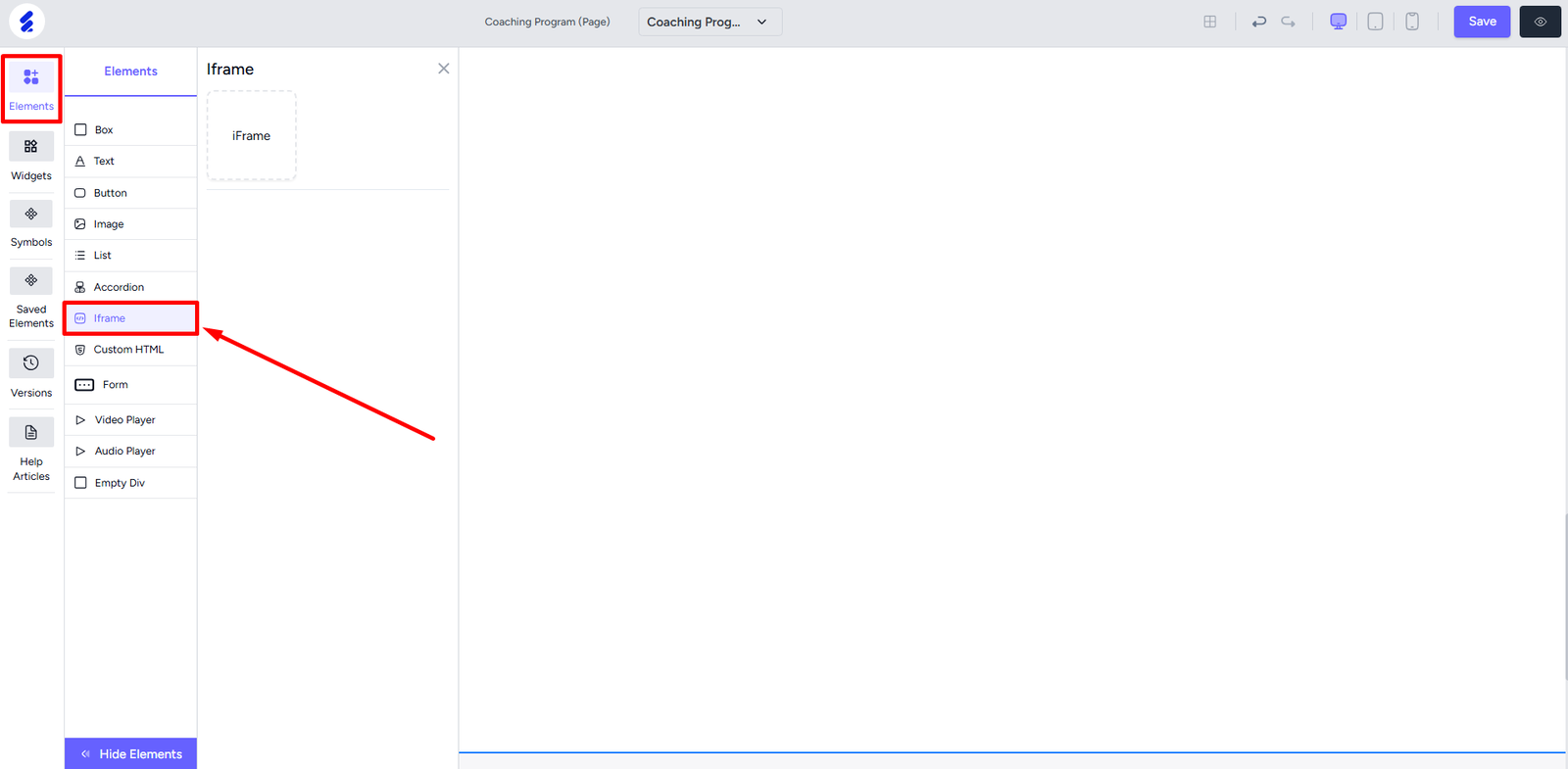Click the Save button
Viewport: 1568px width, 769px height.
coord(1482,22)
